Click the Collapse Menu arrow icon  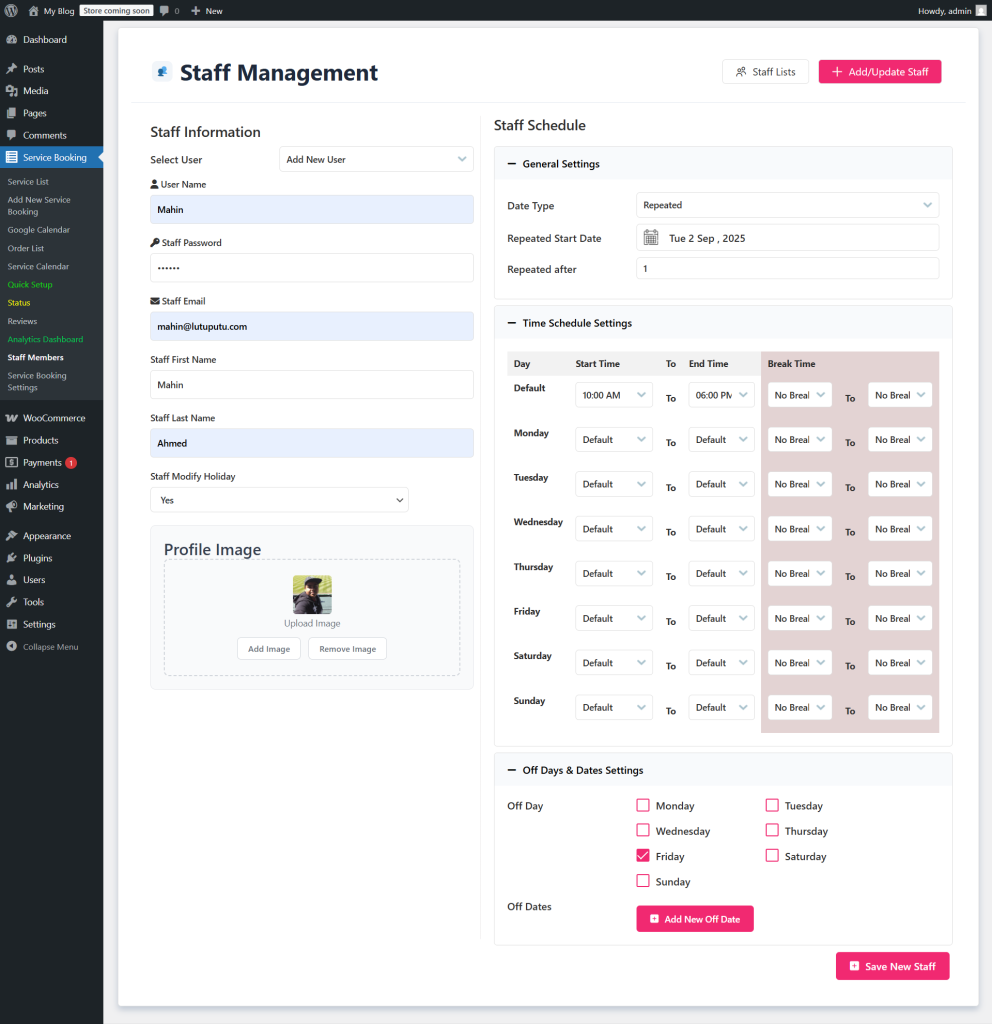click(x=12, y=647)
